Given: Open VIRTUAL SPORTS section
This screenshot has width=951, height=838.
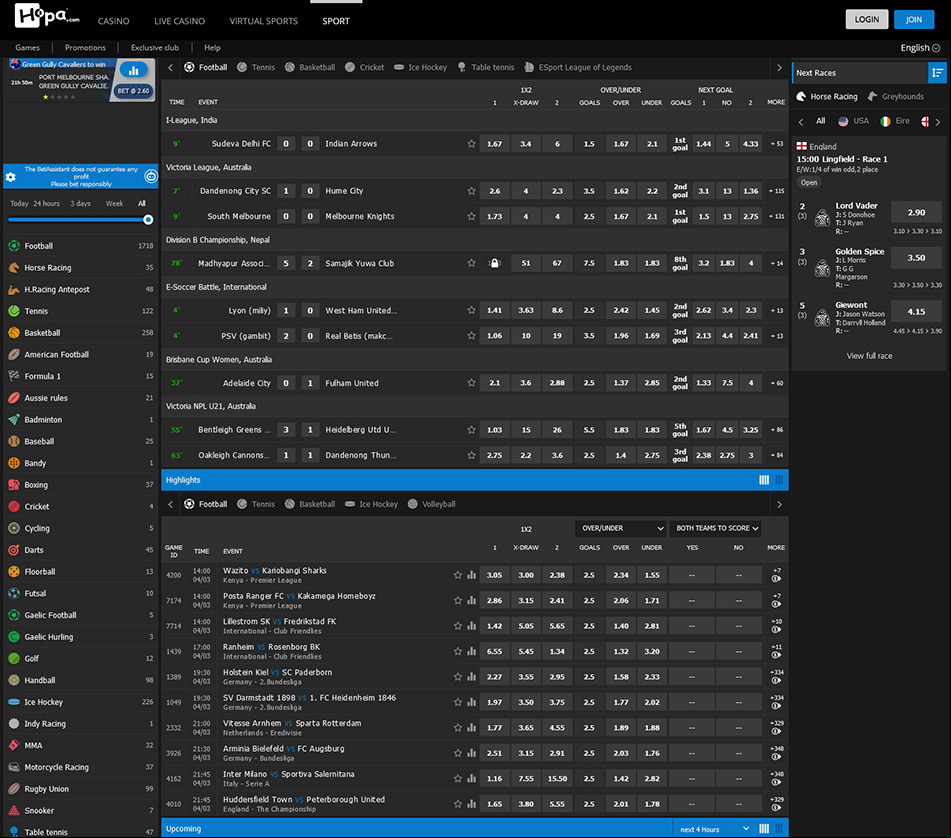Looking at the screenshot, I should point(264,21).
